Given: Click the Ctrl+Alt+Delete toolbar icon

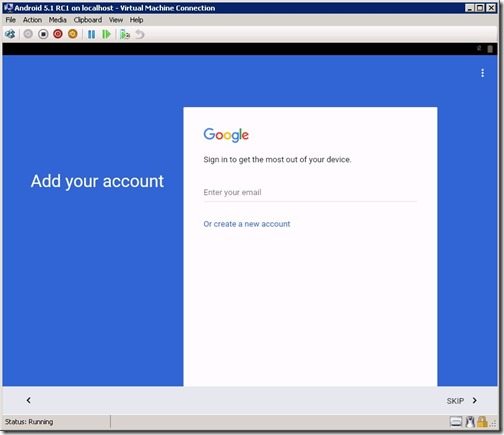Looking at the screenshot, I should pos(10,34).
